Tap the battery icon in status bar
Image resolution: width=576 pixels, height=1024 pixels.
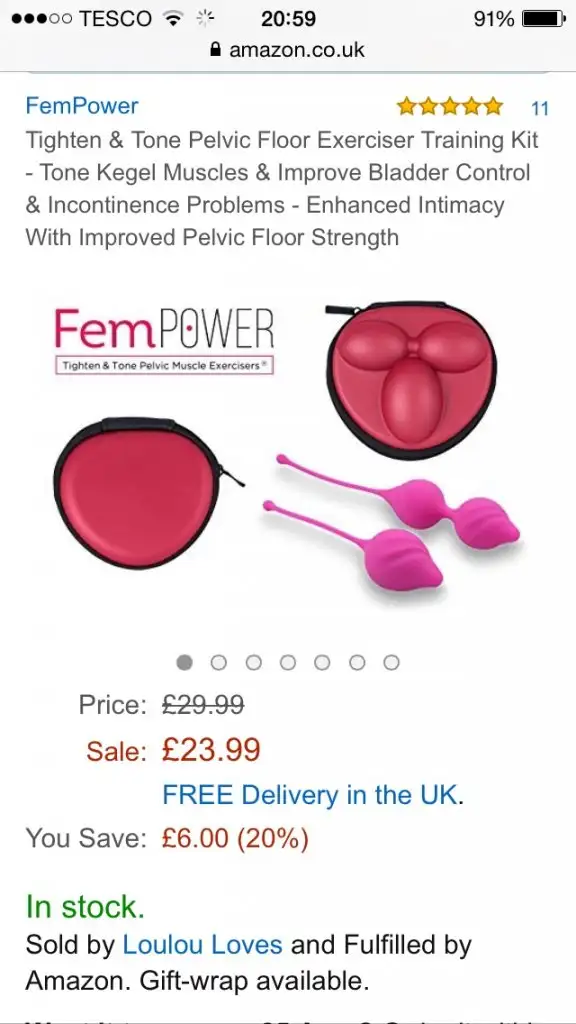543,19
